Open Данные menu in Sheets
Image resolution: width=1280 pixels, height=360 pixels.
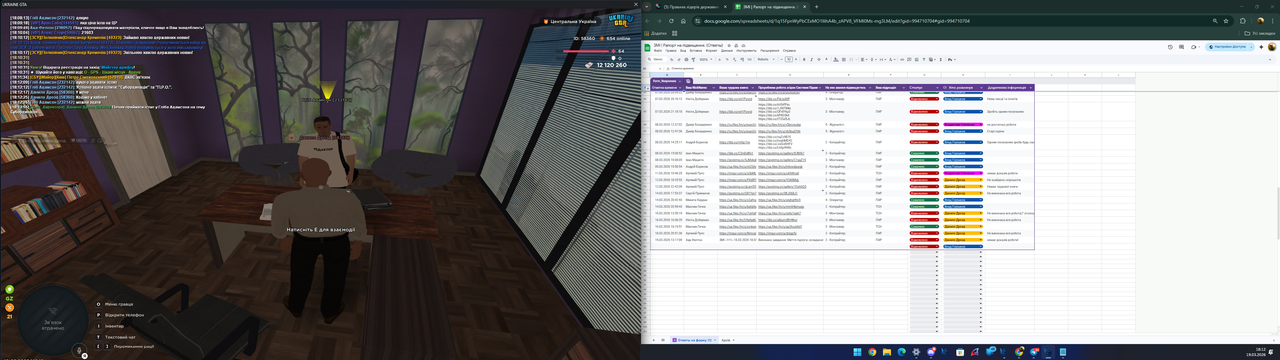click(x=726, y=51)
